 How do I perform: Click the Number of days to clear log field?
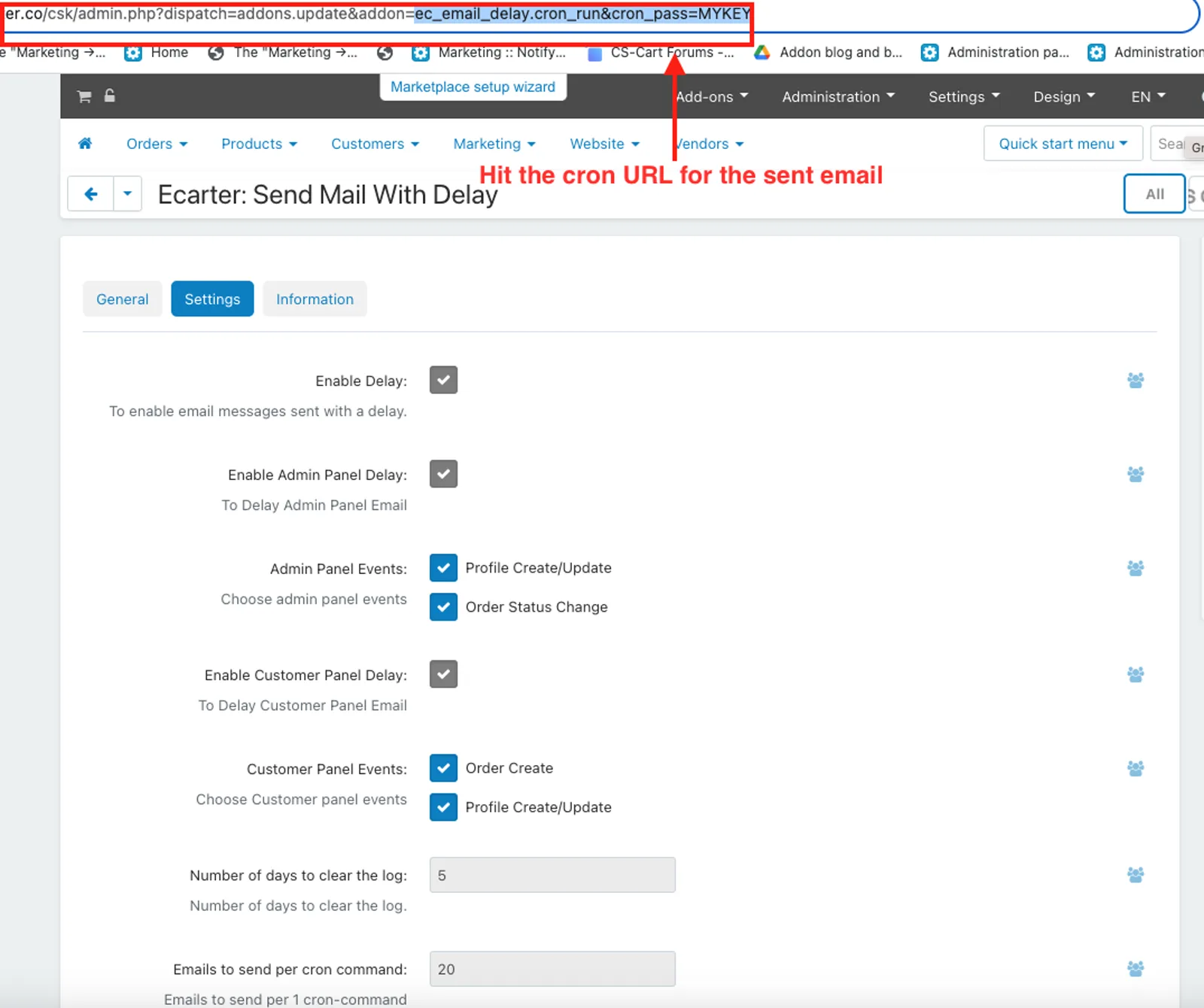(x=552, y=875)
